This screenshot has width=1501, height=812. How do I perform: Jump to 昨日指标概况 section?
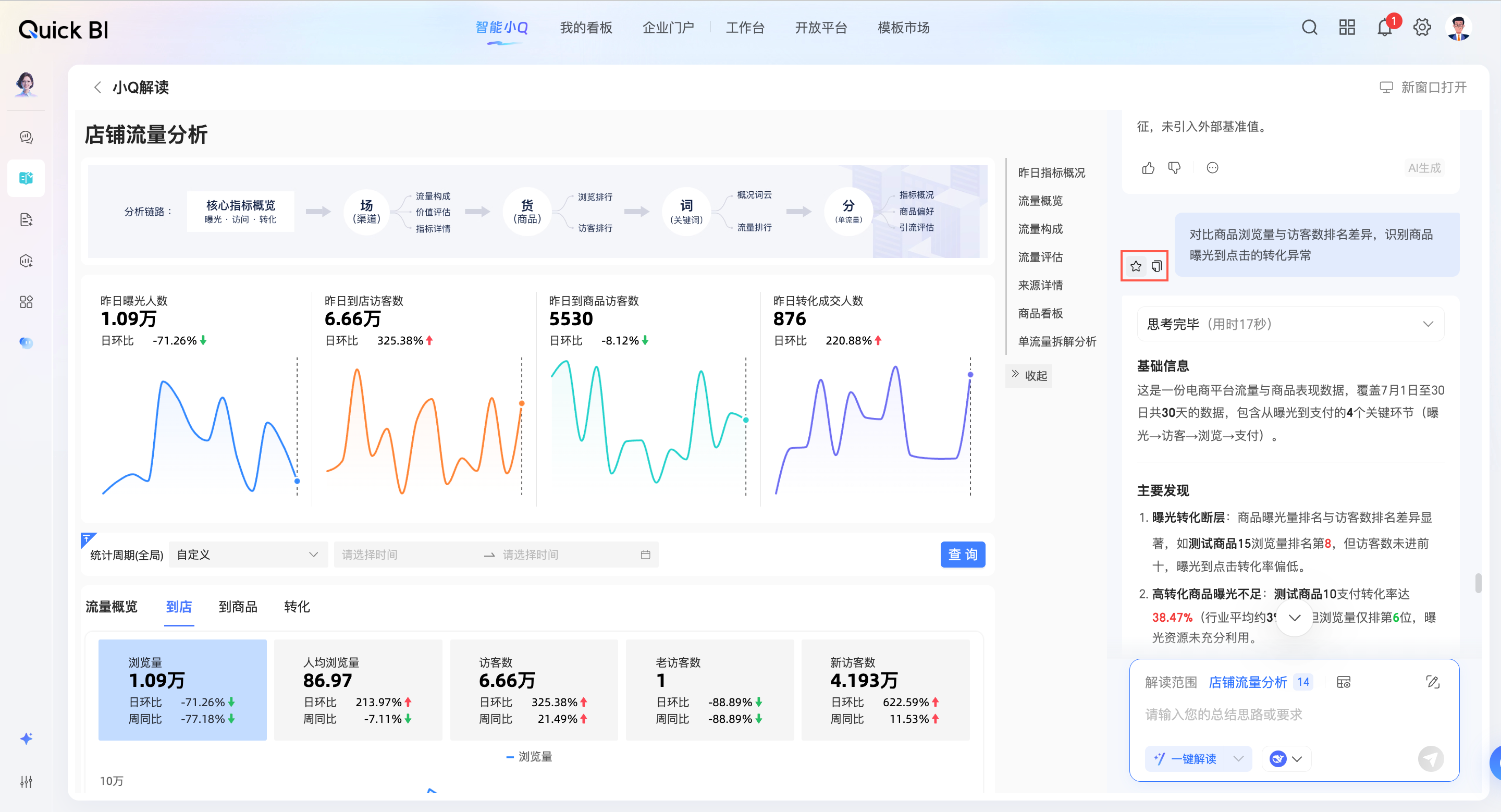pos(1051,173)
